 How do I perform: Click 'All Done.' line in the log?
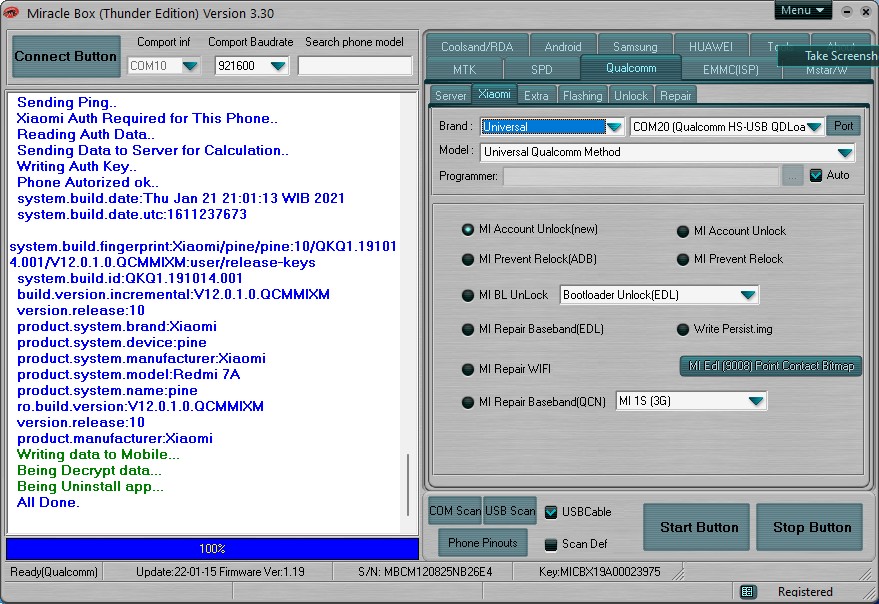[49, 502]
